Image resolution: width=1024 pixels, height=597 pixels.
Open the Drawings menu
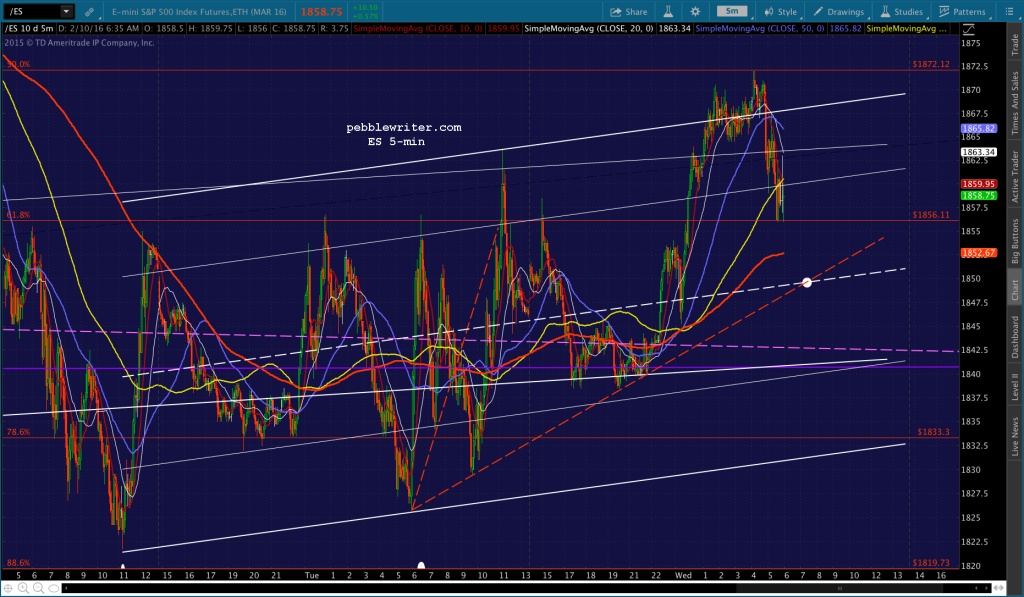(839, 12)
